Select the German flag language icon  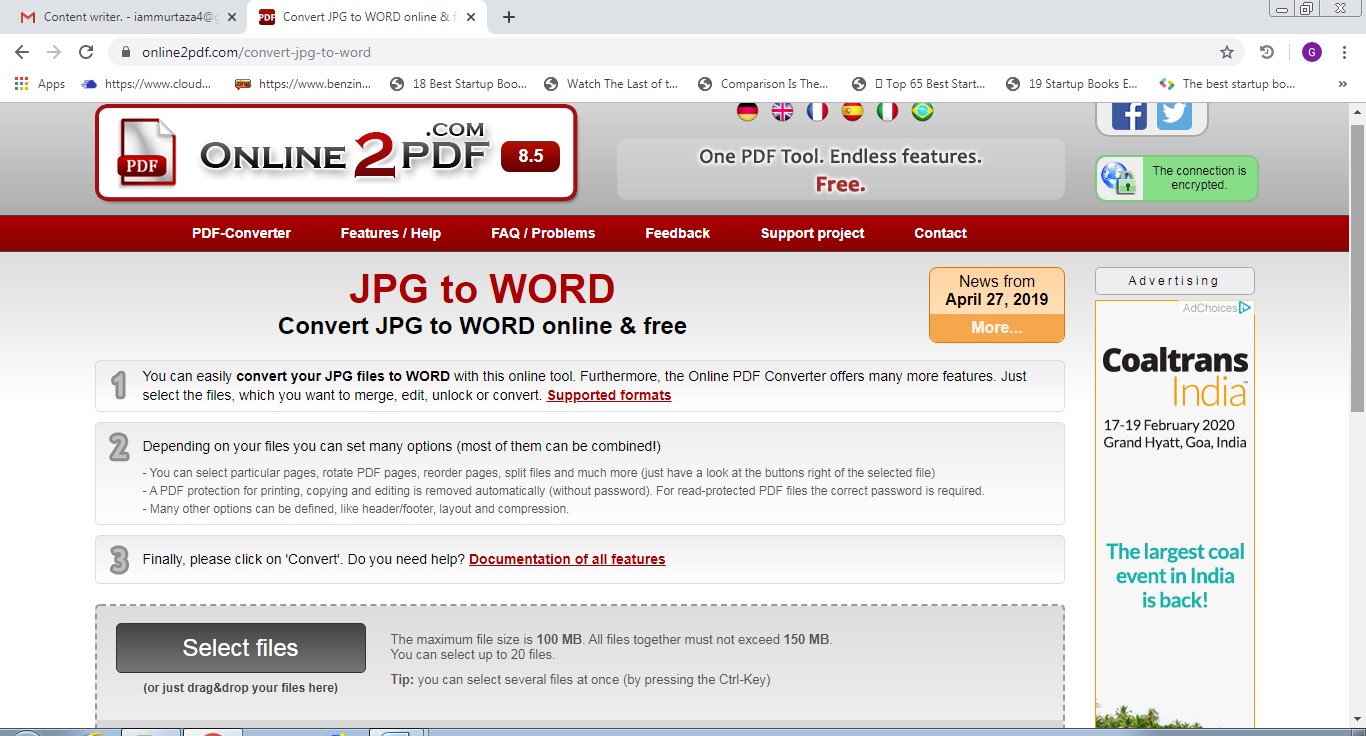pyautogui.click(x=746, y=112)
